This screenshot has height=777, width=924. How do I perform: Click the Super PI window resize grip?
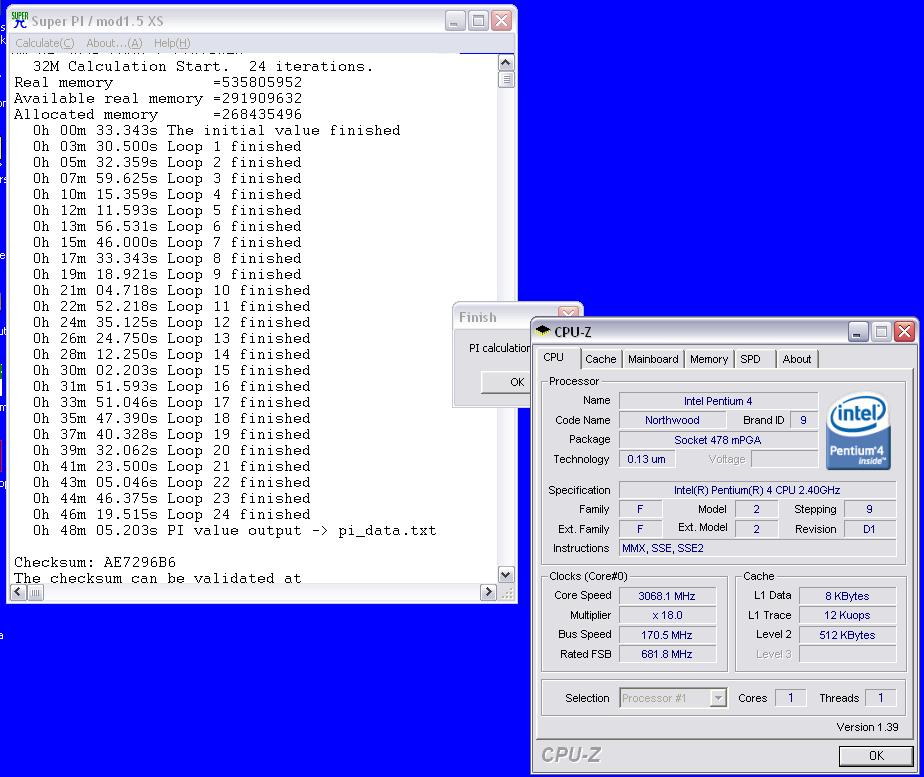(507, 593)
